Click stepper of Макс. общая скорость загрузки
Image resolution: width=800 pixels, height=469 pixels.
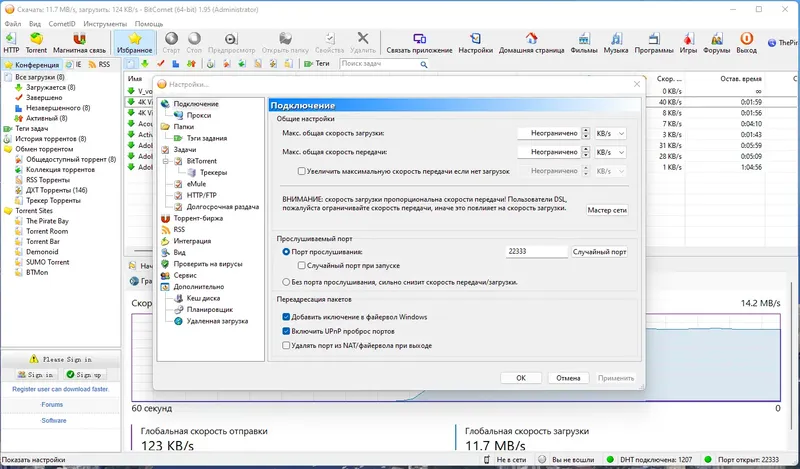click(586, 134)
